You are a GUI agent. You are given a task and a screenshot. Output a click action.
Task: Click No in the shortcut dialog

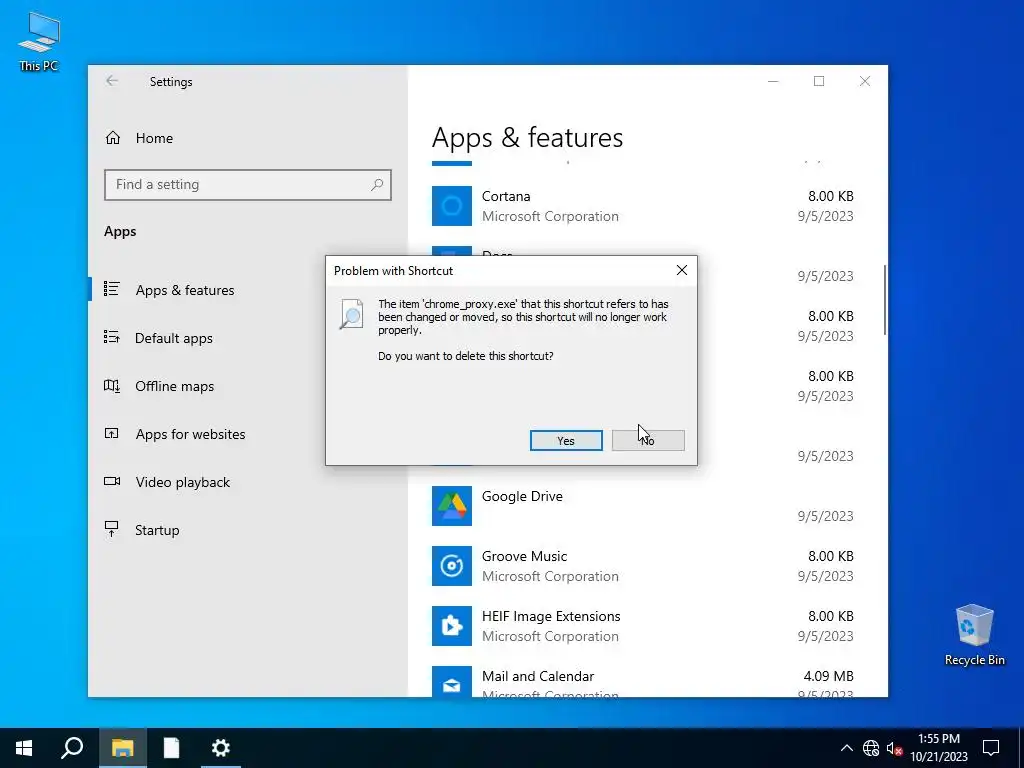[648, 441]
